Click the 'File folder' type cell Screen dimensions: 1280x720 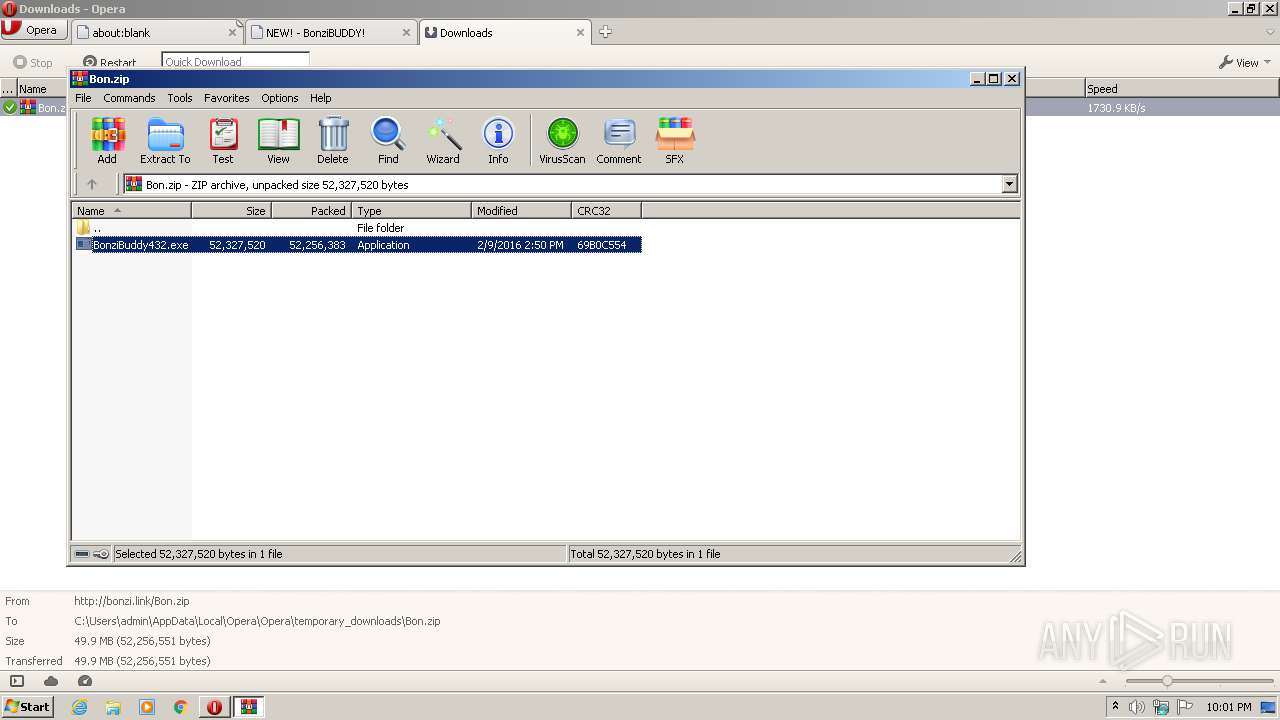pyautogui.click(x=381, y=228)
